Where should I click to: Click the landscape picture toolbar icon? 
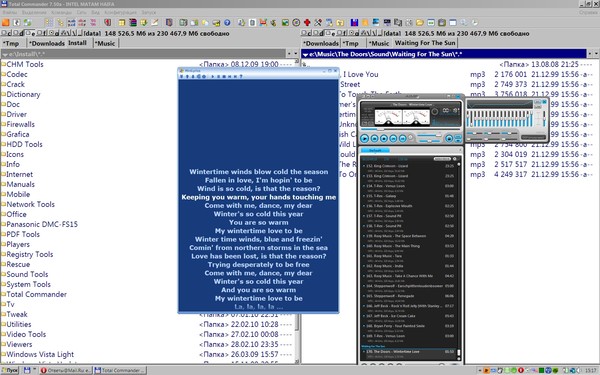(x=285, y=23)
